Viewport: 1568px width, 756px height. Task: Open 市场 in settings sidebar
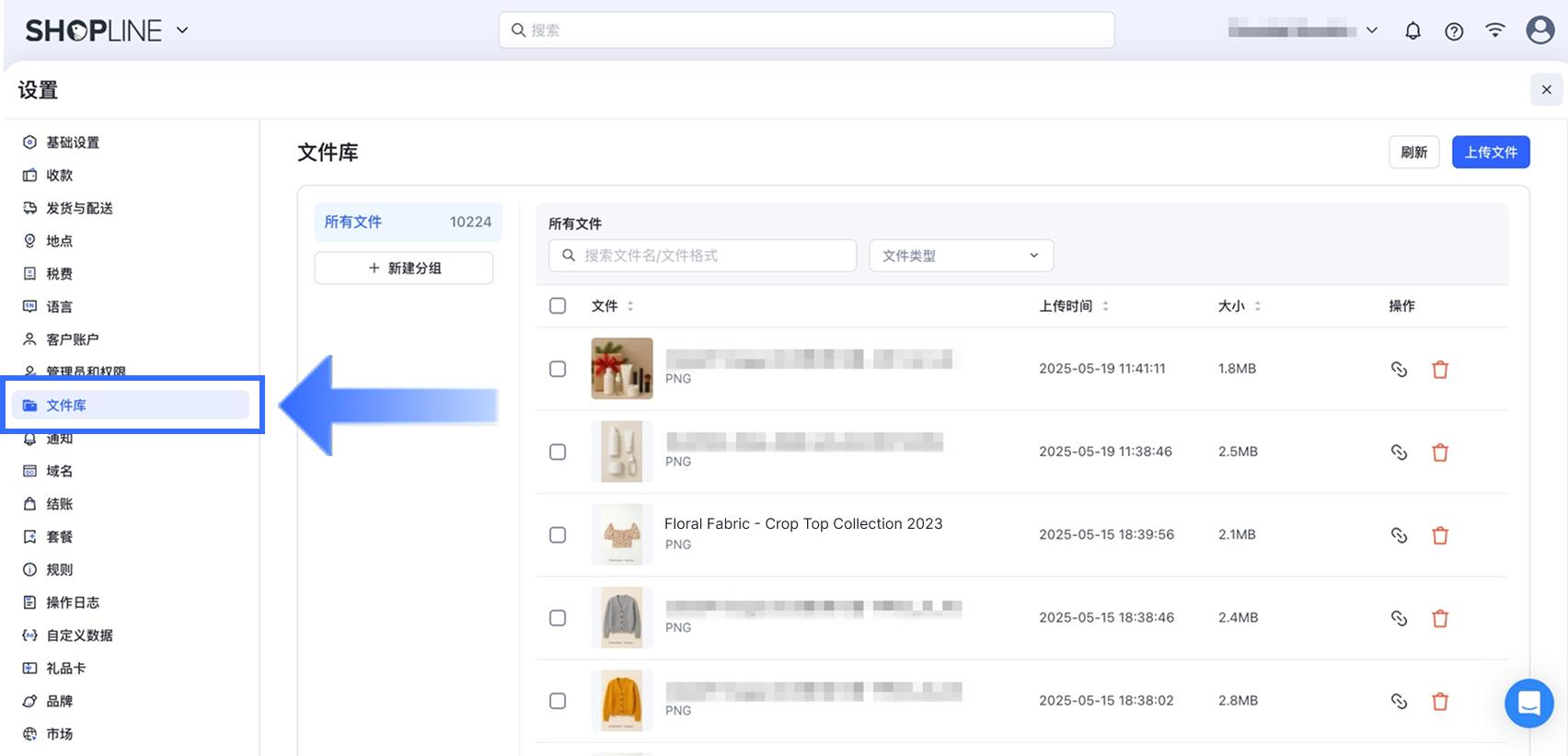click(x=59, y=734)
